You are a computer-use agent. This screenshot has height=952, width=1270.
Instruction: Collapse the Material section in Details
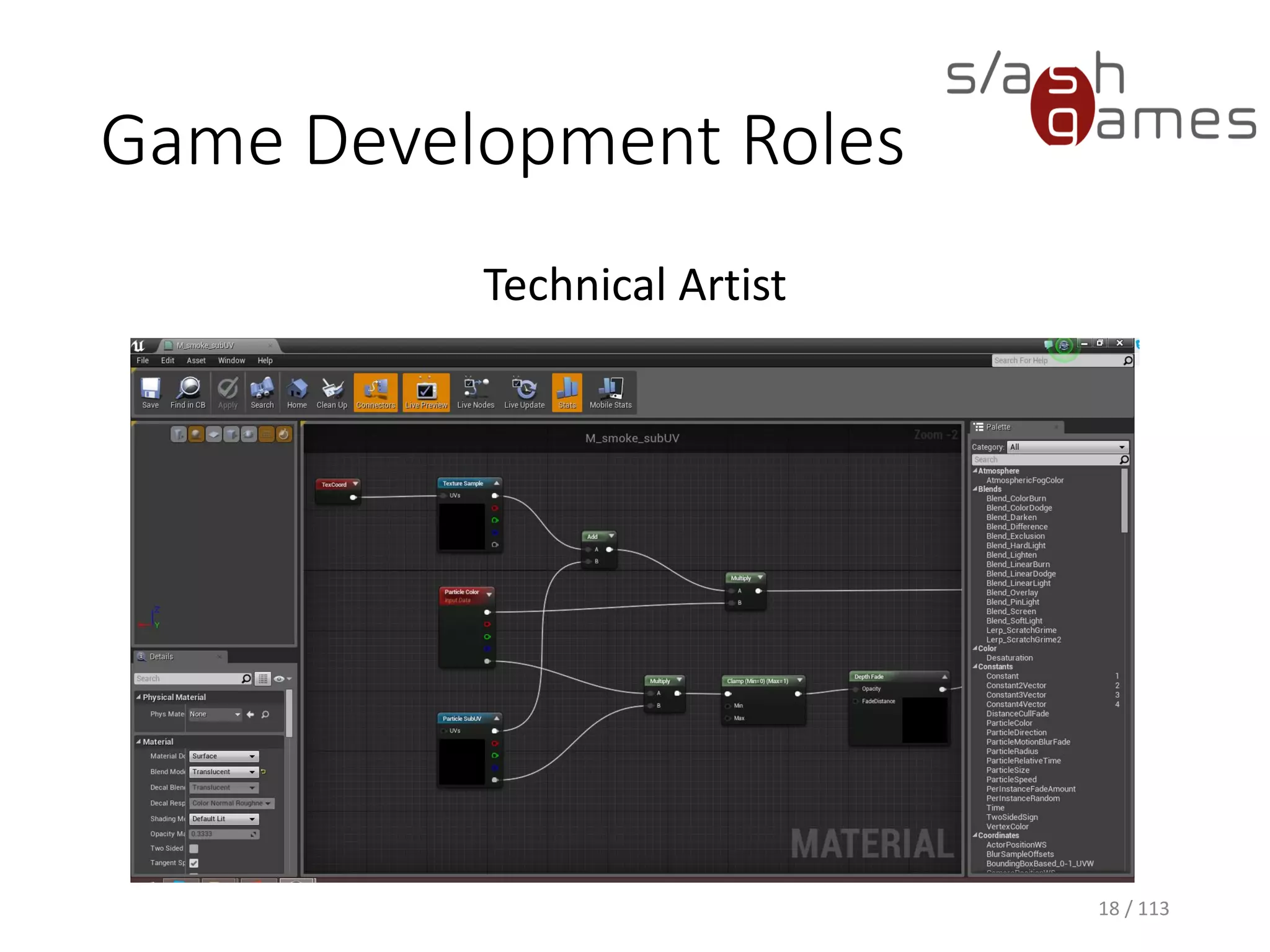(x=138, y=742)
